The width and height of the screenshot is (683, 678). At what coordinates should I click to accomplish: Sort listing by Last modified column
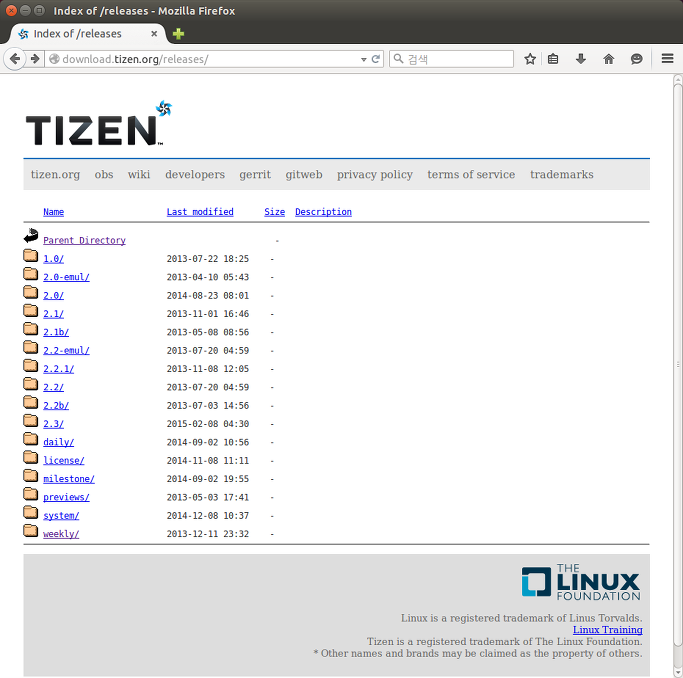200,212
